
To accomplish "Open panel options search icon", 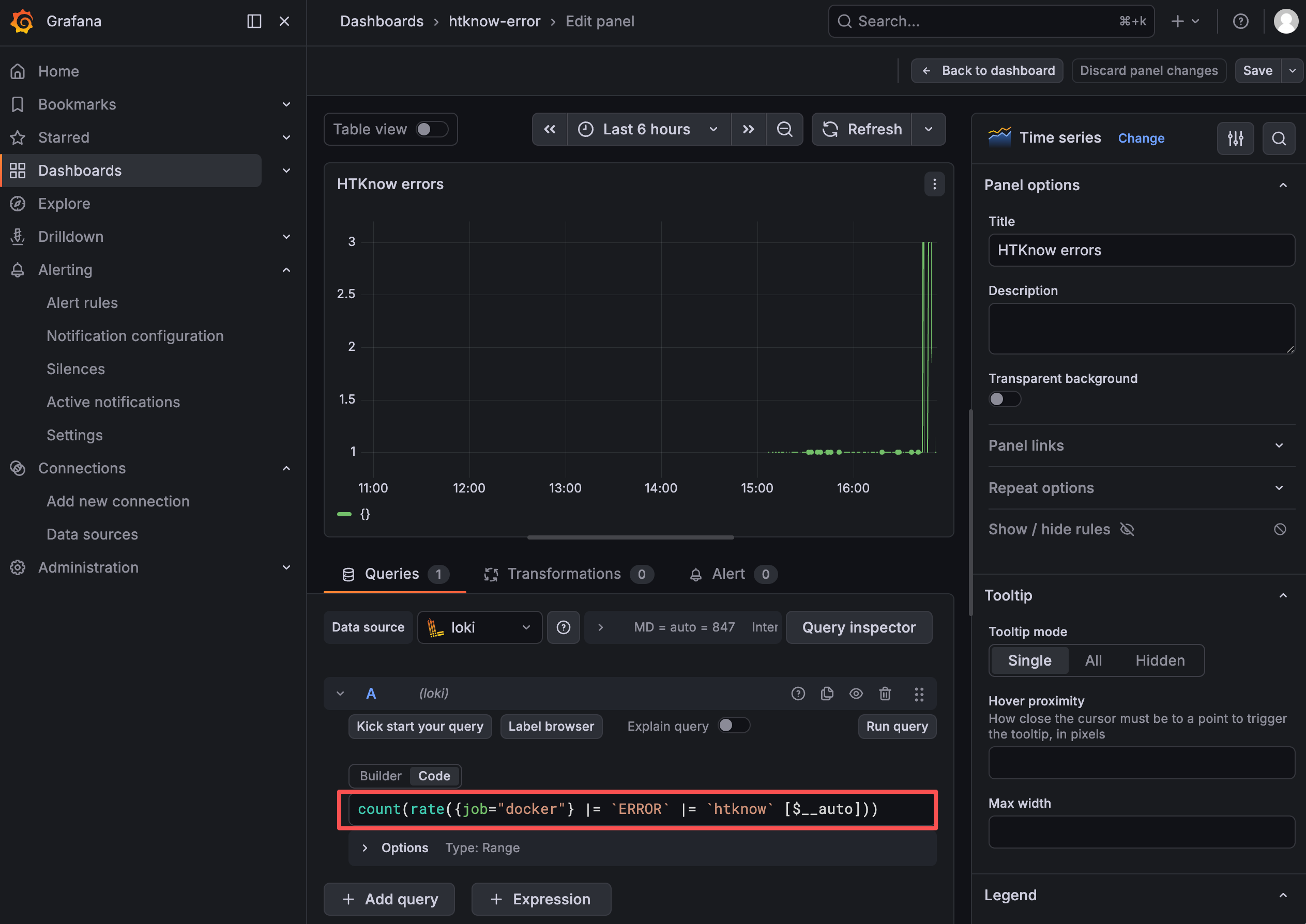I will point(1278,138).
